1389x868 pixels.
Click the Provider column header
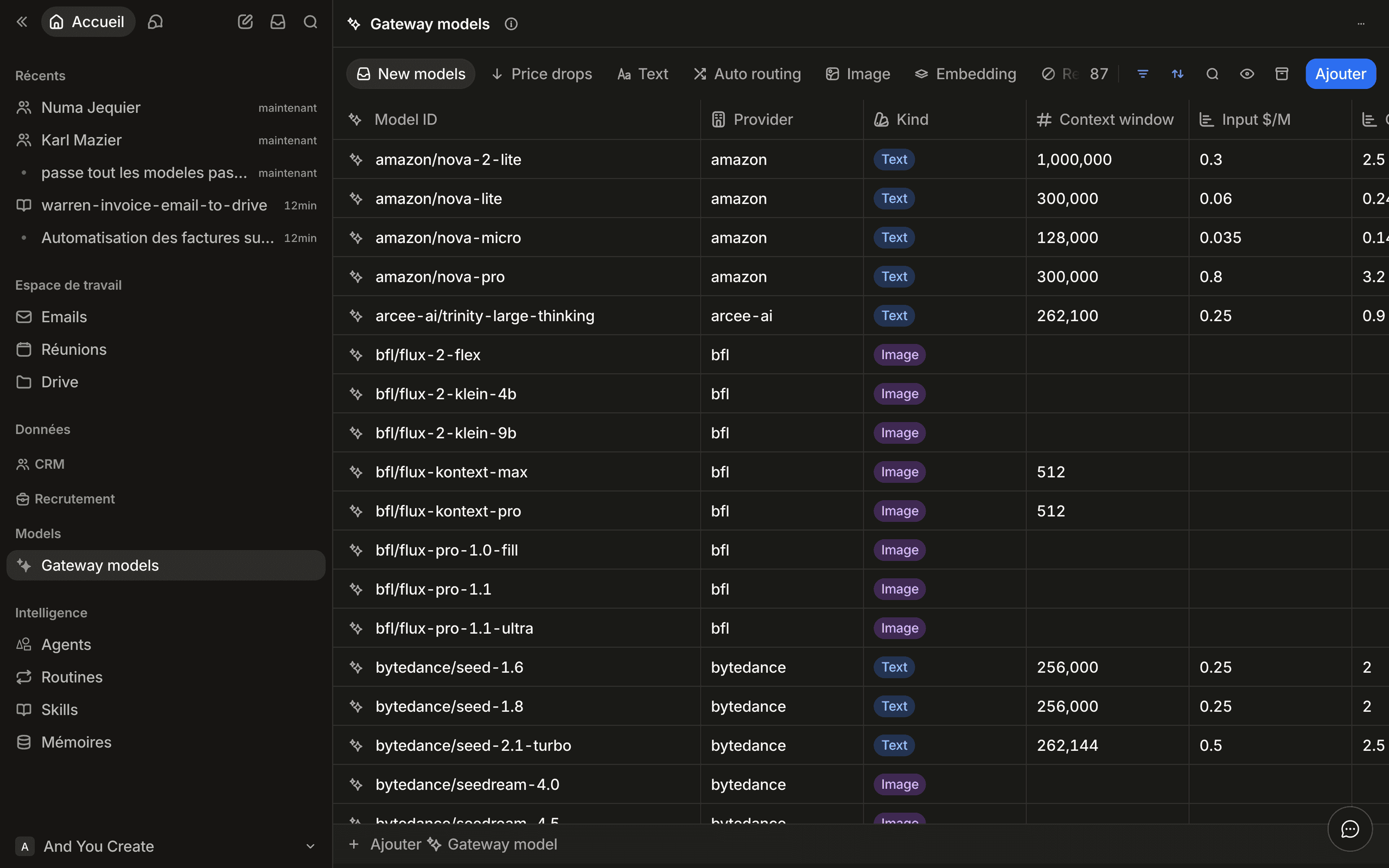point(782,119)
